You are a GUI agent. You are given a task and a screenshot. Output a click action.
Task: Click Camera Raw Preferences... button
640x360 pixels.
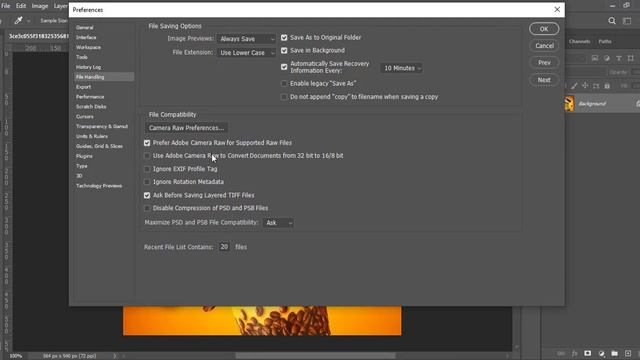coord(187,128)
